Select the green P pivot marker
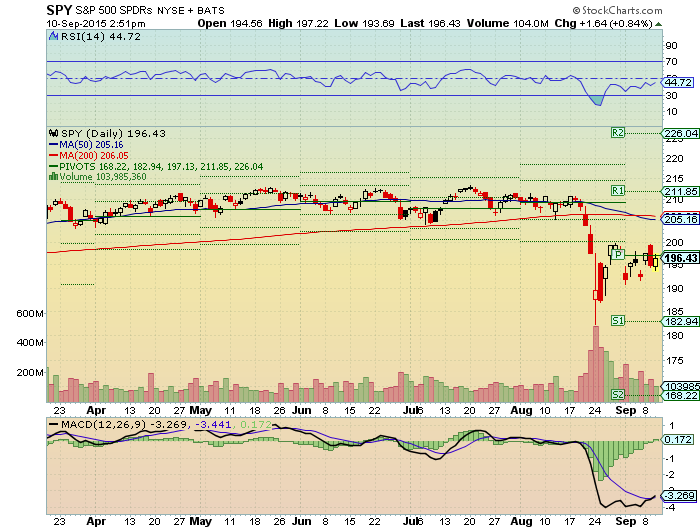This screenshot has width=700, height=530. 618,255
